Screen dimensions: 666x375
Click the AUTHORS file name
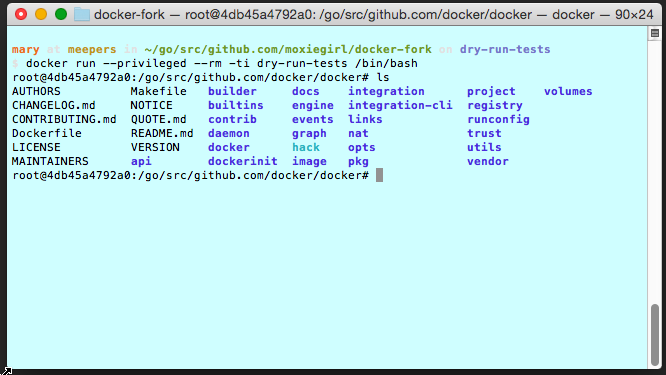(x=36, y=91)
